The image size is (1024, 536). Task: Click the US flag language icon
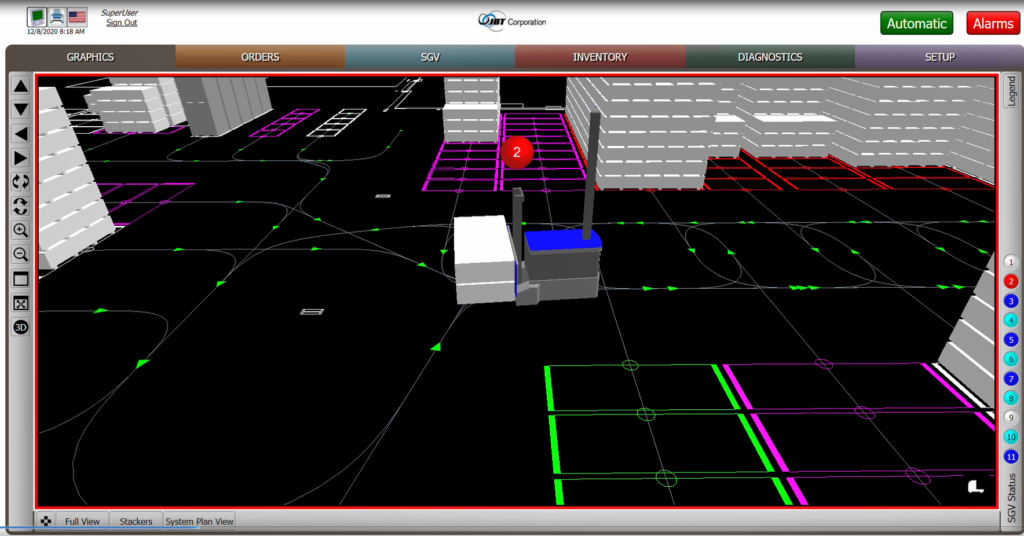coord(79,16)
